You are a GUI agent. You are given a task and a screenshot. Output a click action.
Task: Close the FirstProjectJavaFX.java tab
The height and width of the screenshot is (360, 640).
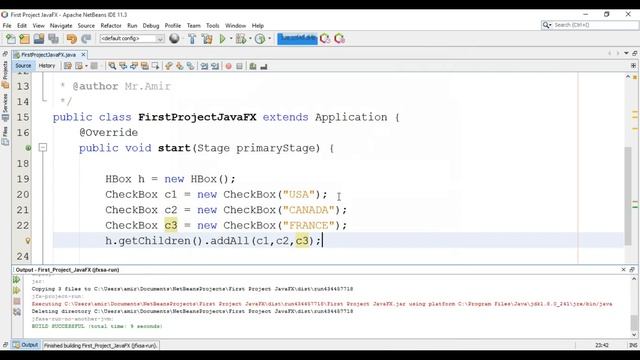click(83, 55)
